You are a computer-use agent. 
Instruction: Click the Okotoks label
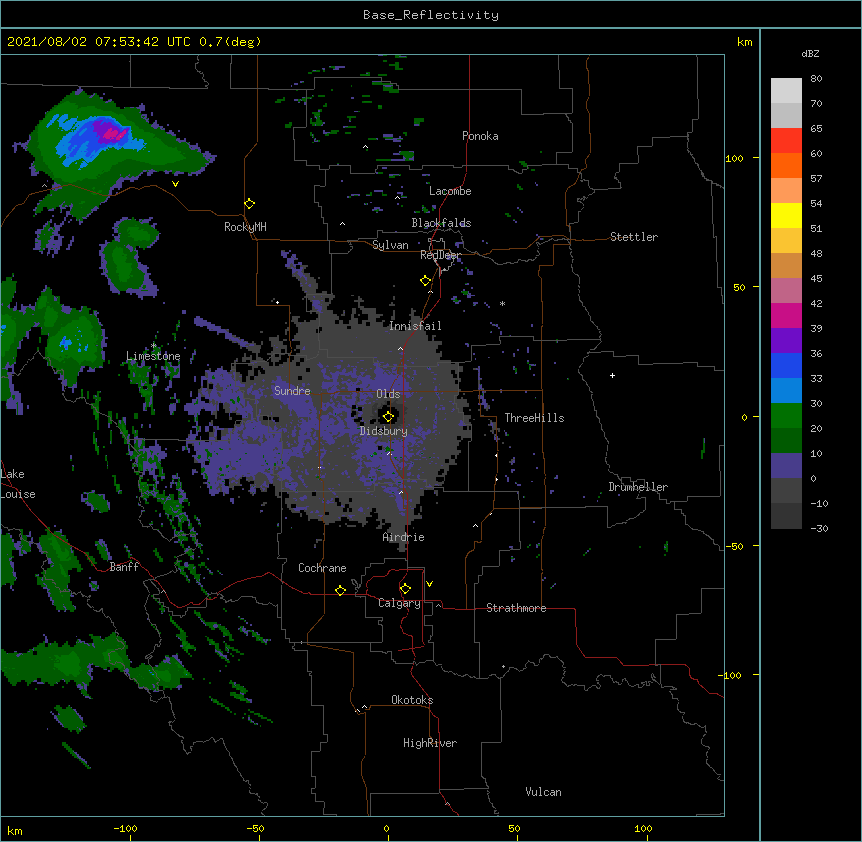coord(412,700)
